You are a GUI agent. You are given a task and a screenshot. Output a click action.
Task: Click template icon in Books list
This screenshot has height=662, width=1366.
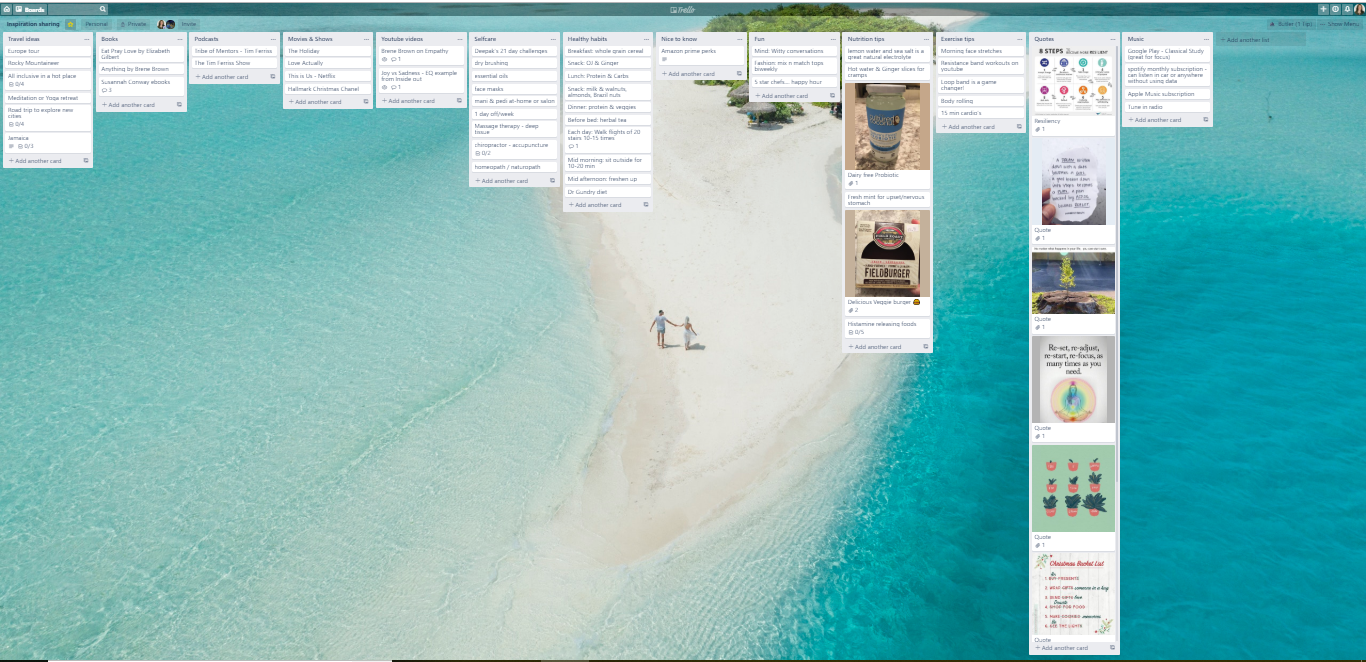point(180,105)
